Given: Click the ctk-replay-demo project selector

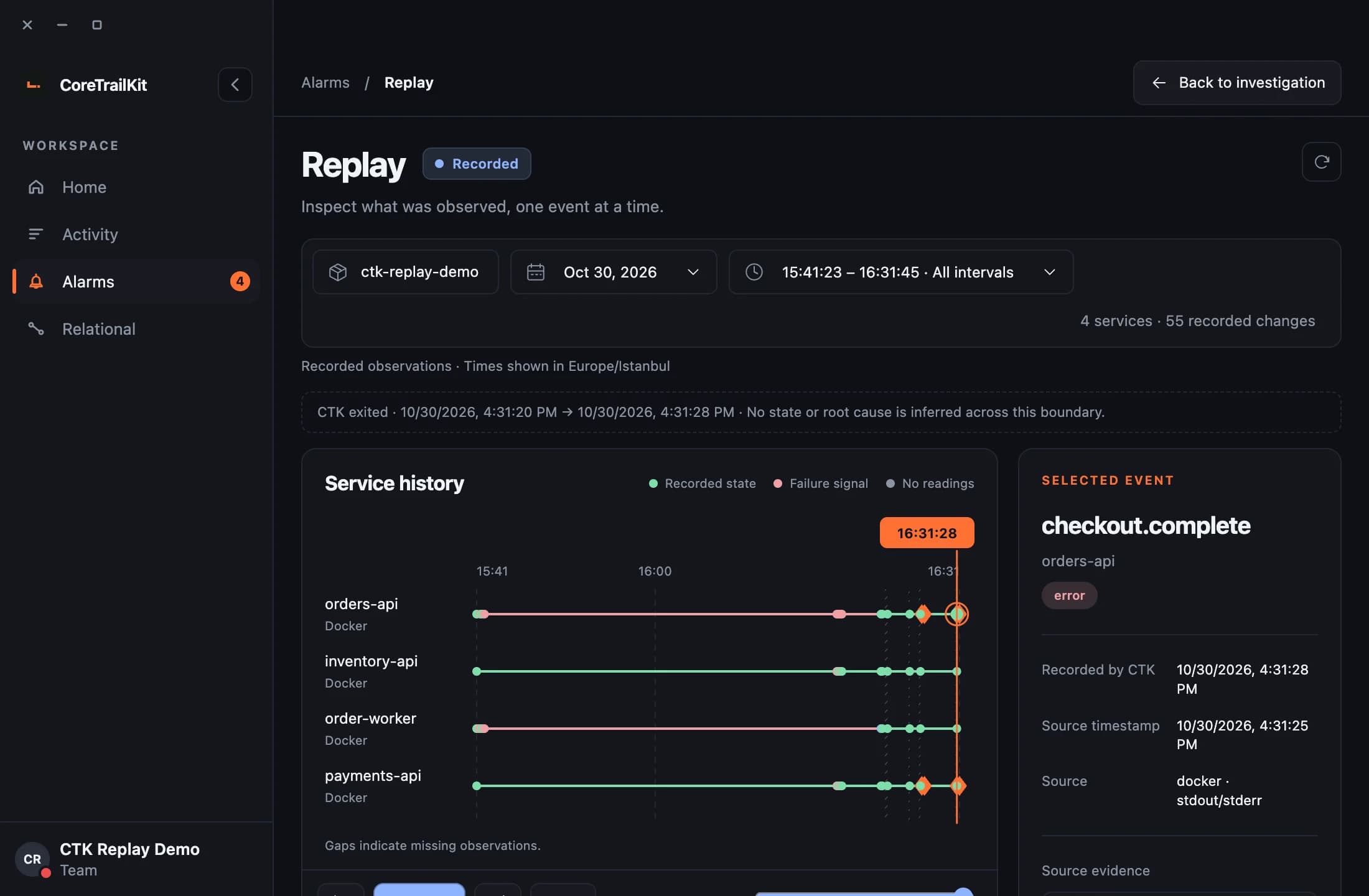Looking at the screenshot, I should [405, 272].
